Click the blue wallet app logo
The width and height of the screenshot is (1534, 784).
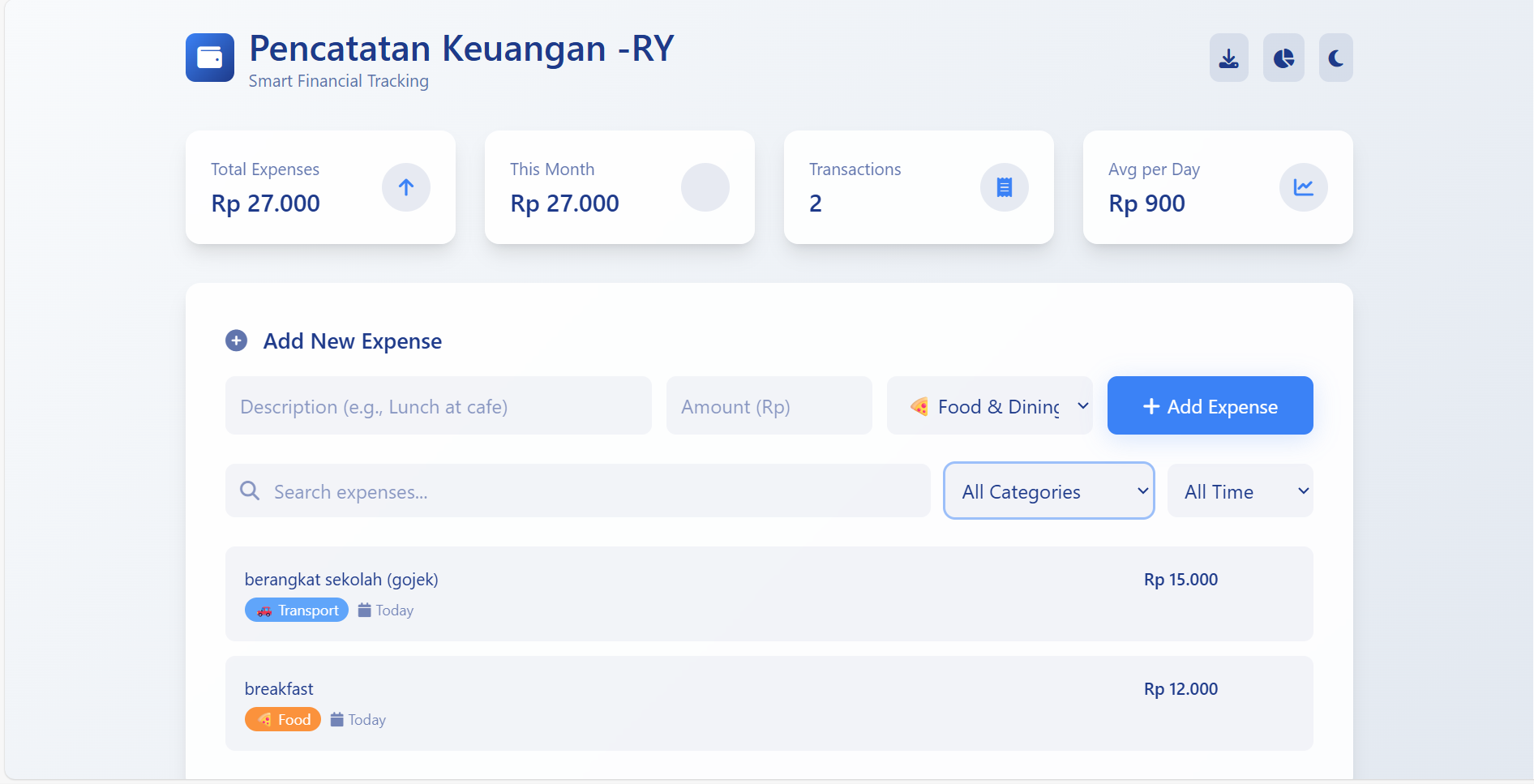click(210, 58)
